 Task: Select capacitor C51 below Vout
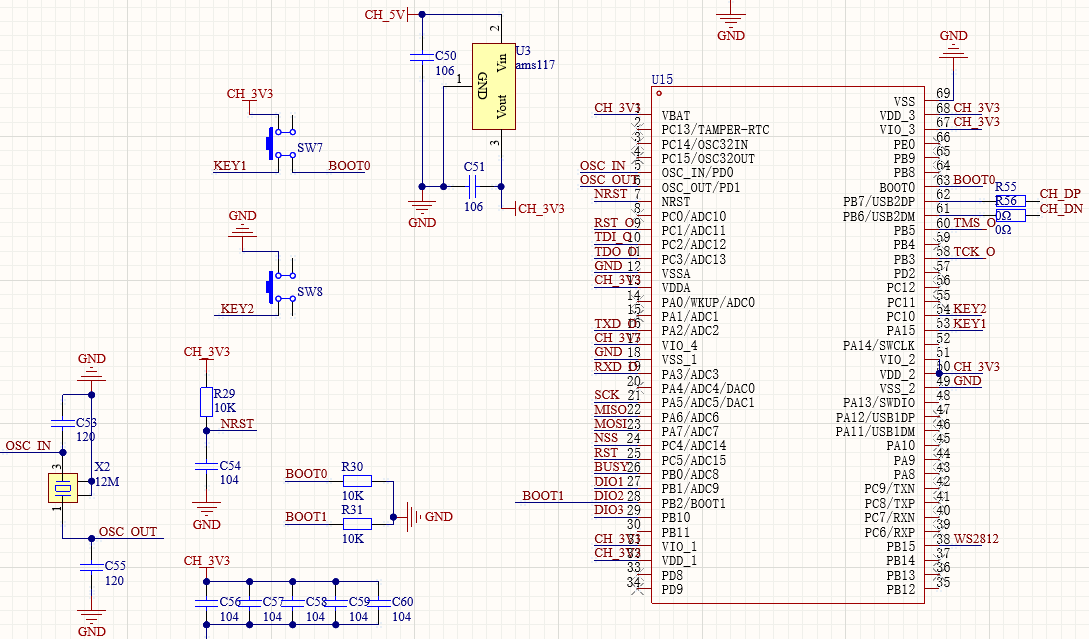point(474,185)
